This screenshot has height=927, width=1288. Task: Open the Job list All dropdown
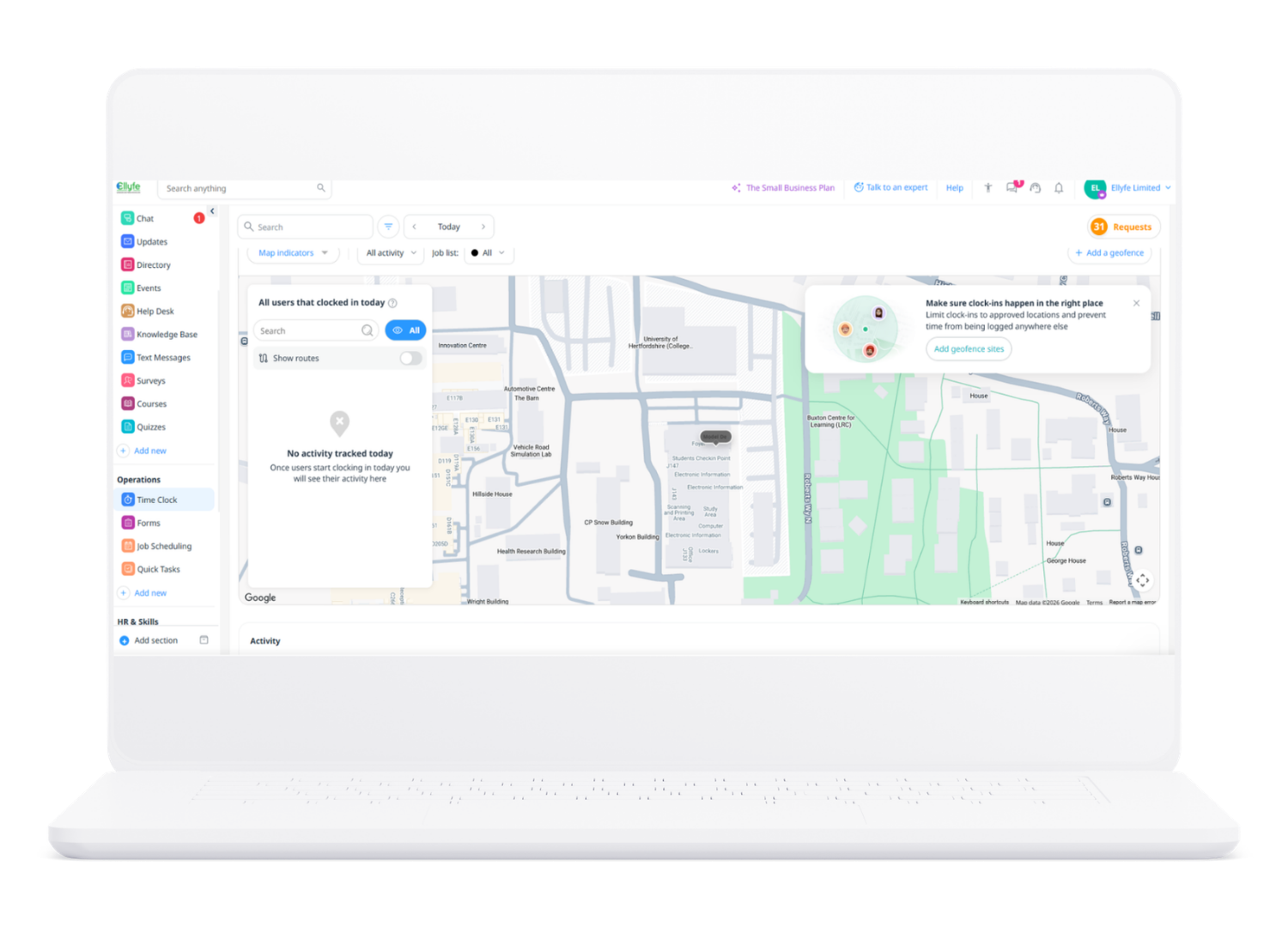(488, 253)
